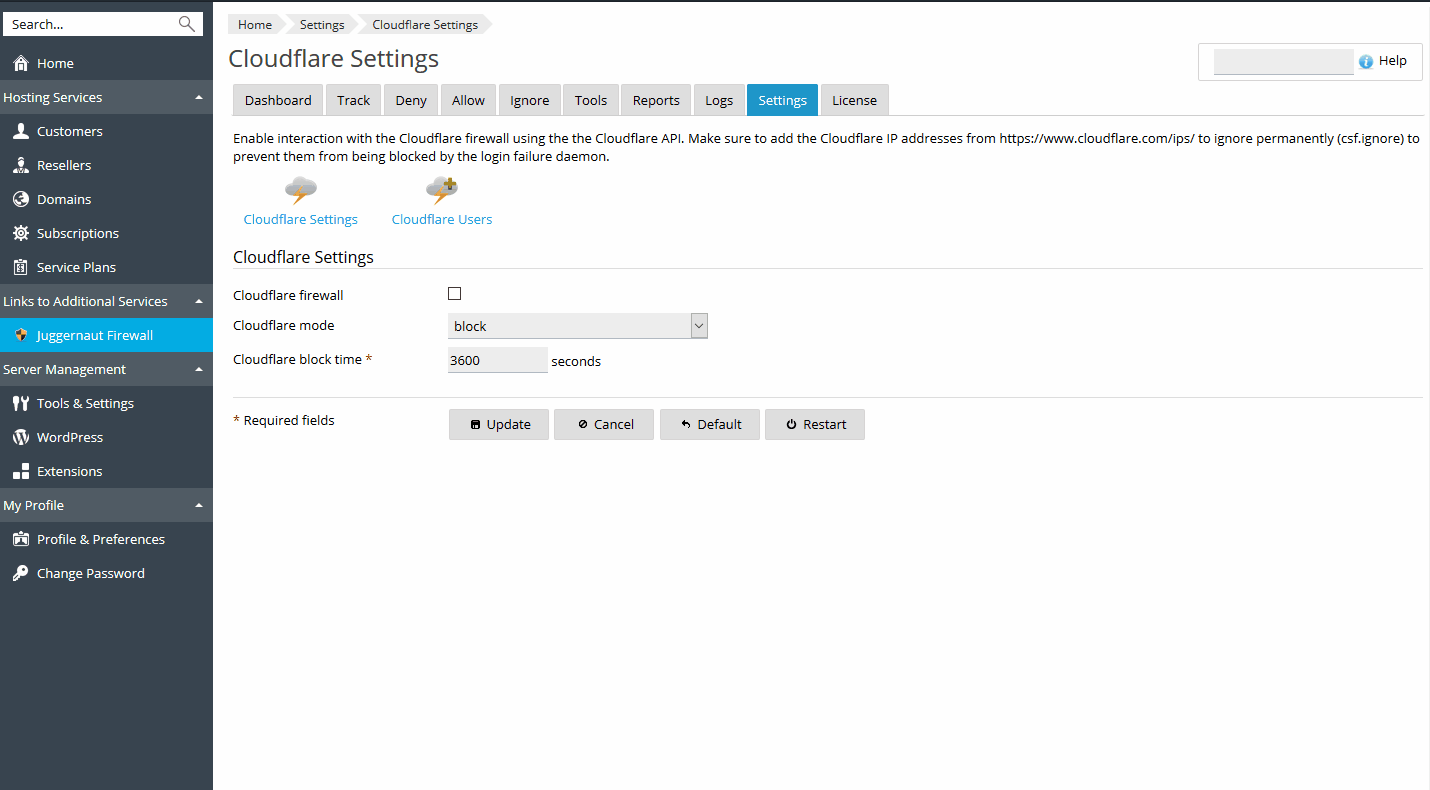Switch to the Dashboard tab
Viewport: 1430px width, 790px height.
[278, 100]
